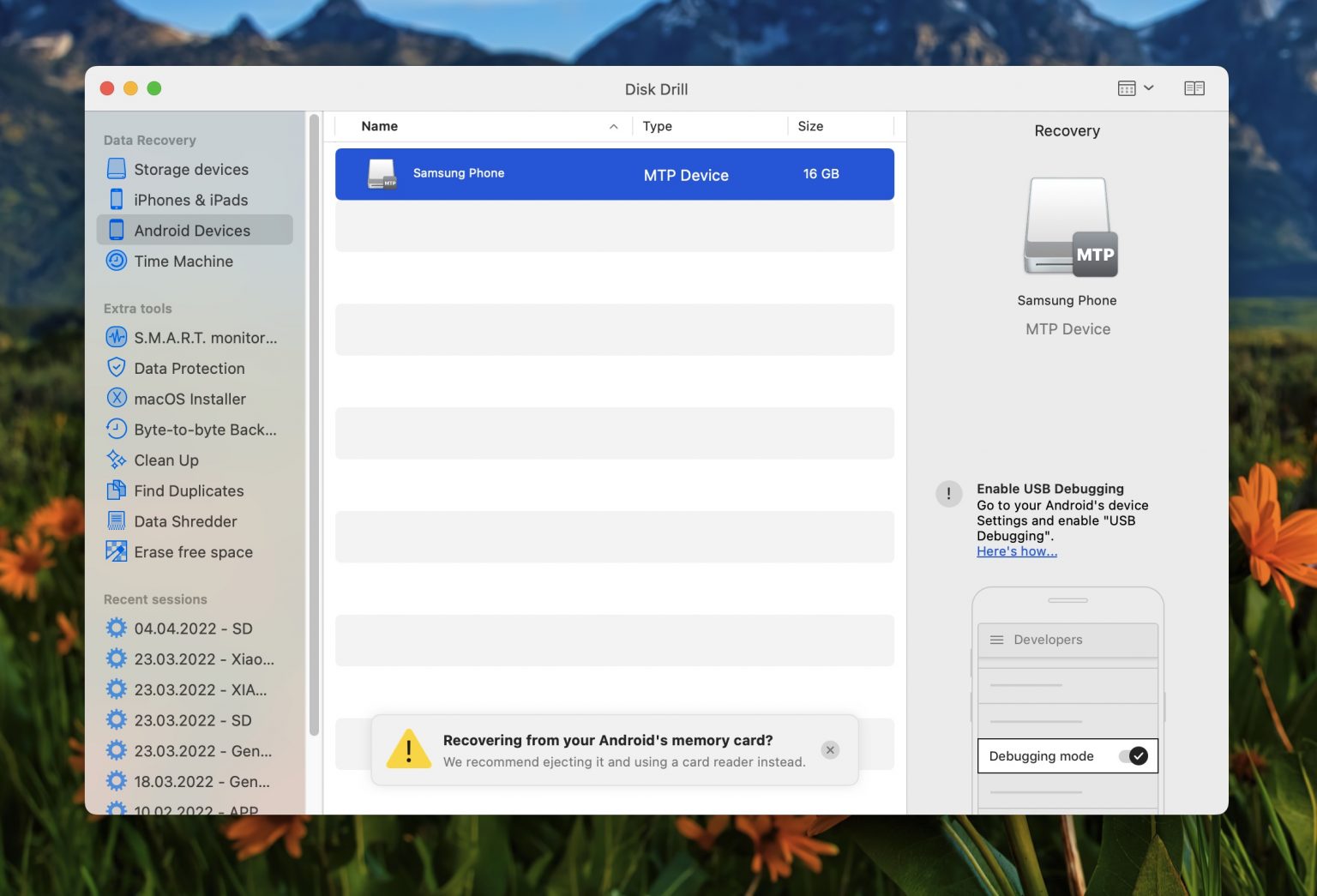Screen dimensions: 1317x896
Task: Open the Storage devices section
Action: point(190,169)
